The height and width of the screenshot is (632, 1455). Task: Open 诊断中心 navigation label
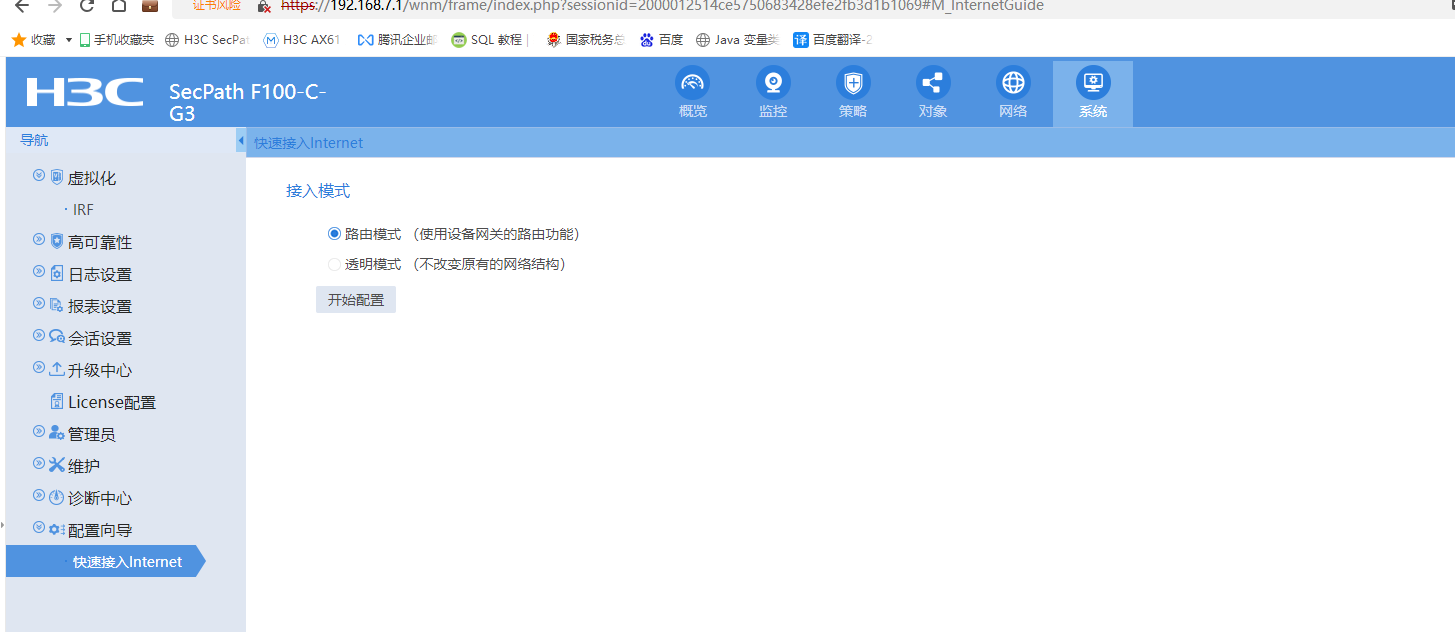point(100,498)
